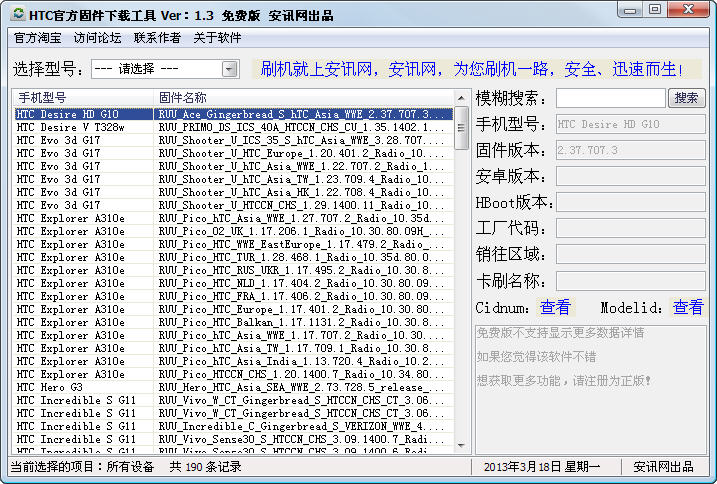Focus the 模糊搜索 search input field
The width and height of the screenshot is (717, 484).
610,98
